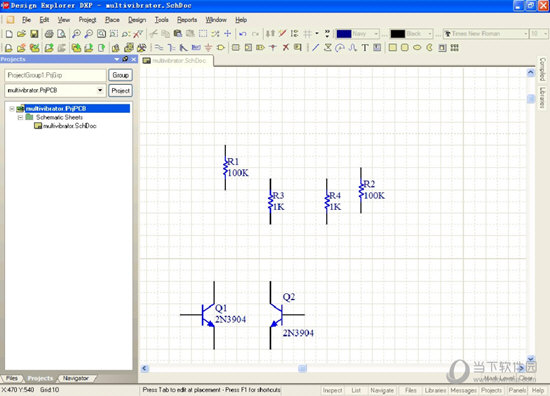Open the Times New Roman font dropdown
550x396 pixels.
(x=525, y=34)
